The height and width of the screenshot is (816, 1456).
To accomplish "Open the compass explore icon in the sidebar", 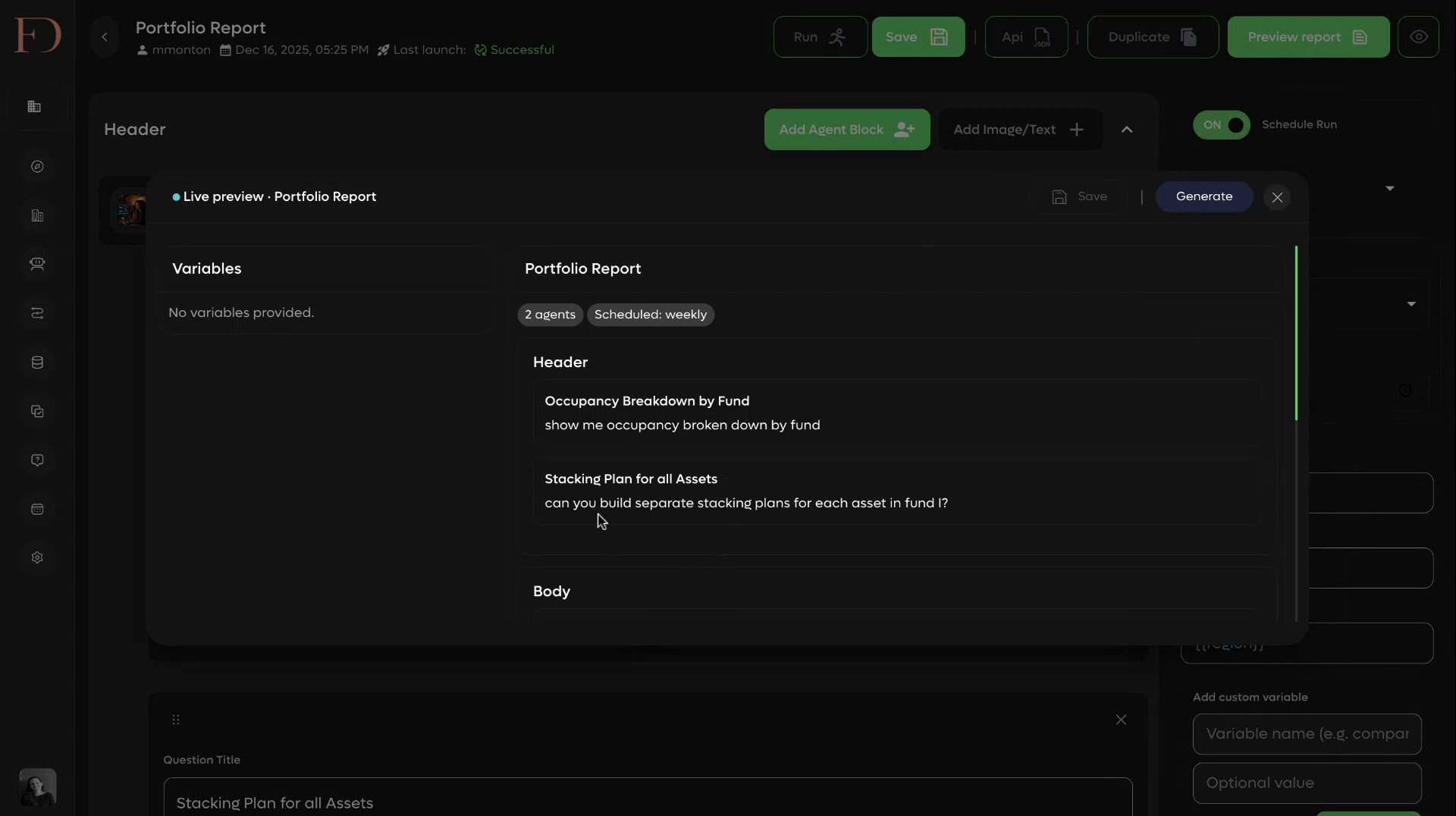I will pos(37,166).
